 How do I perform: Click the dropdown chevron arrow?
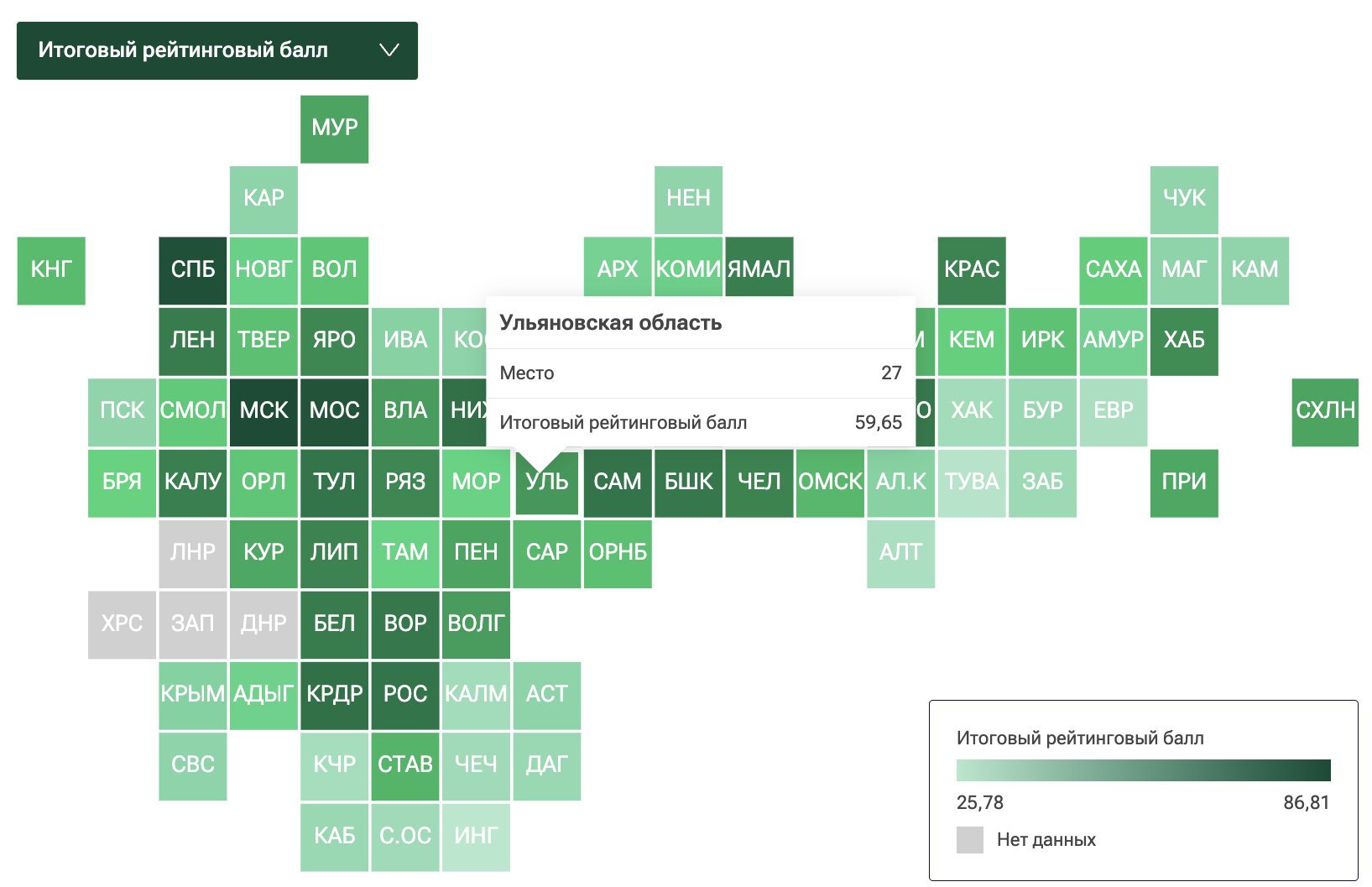pos(389,50)
